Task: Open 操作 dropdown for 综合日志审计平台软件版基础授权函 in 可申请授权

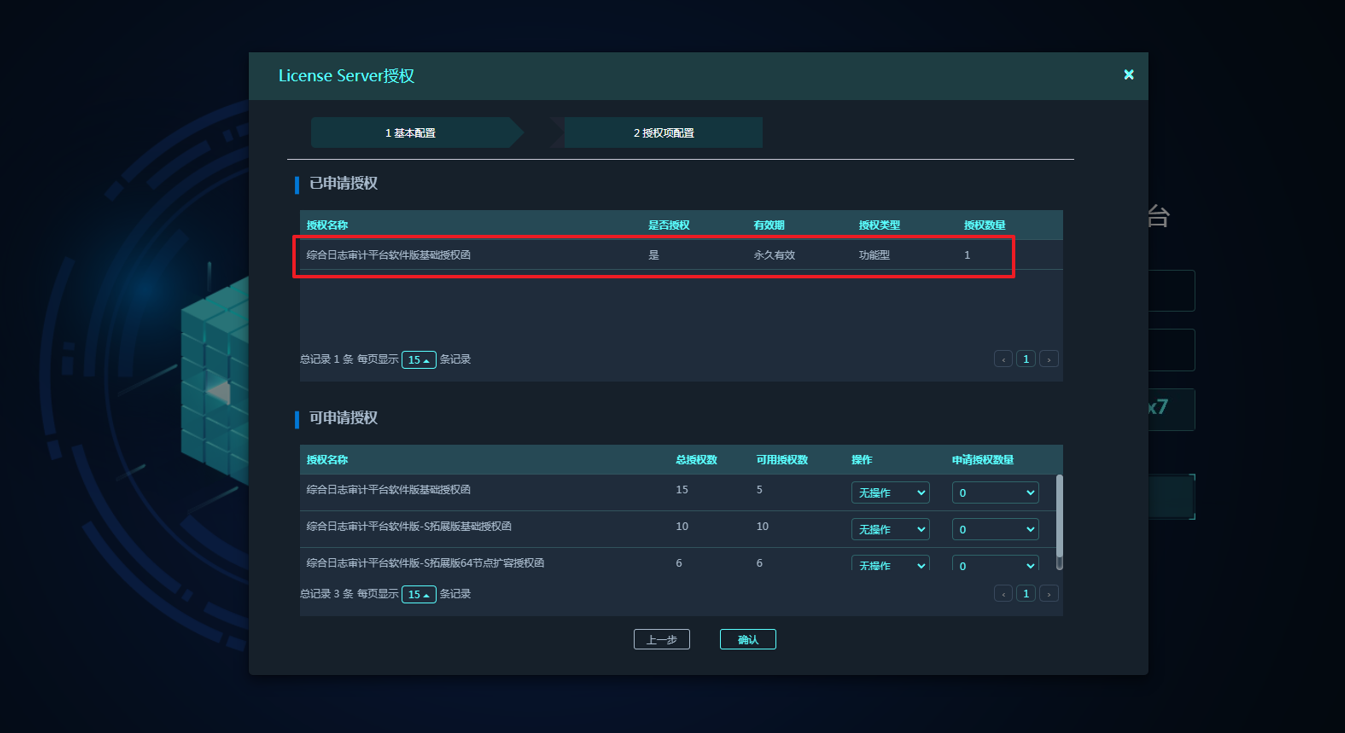Action: 890,493
